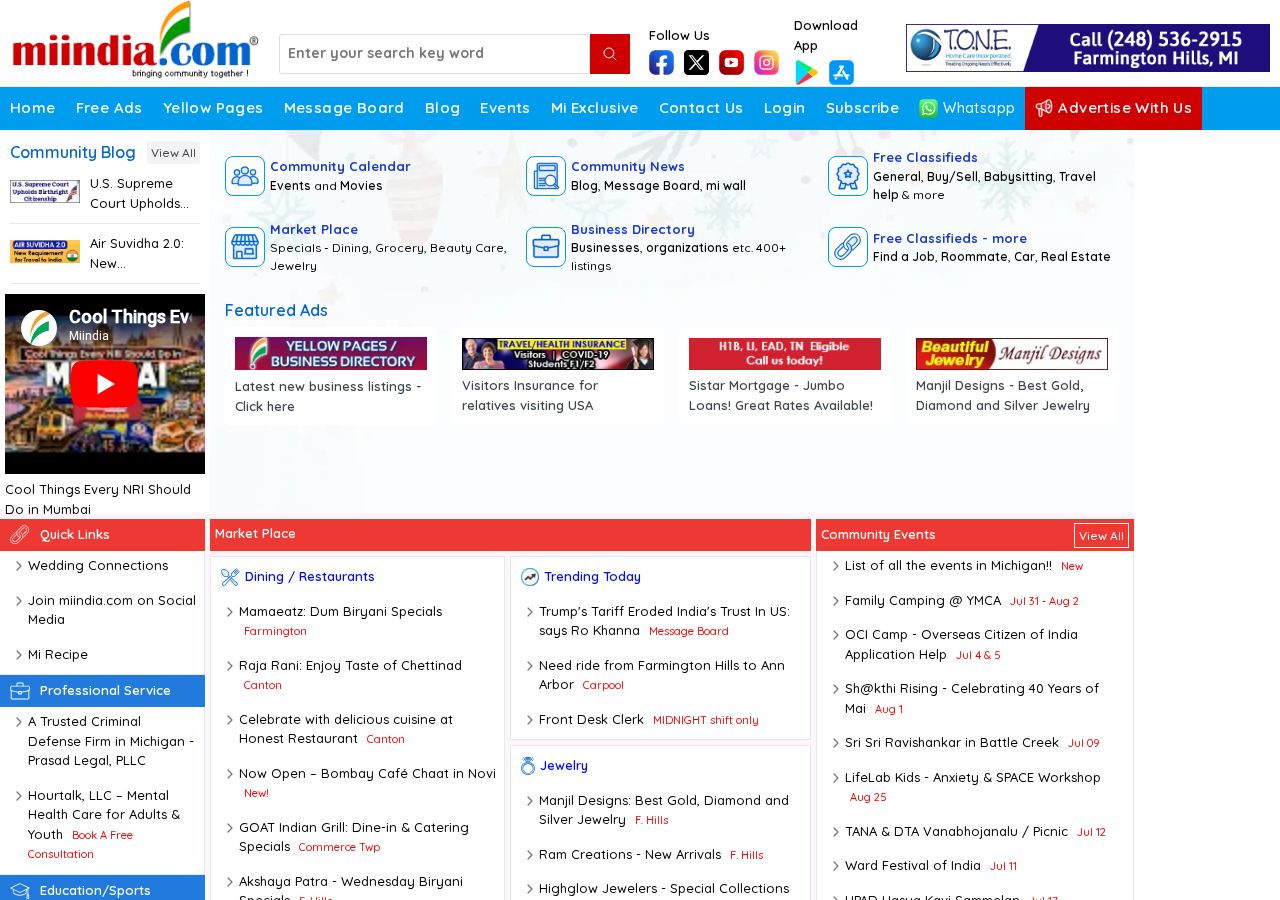Click the megaphone icon beside Advertise With Us
The width and height of the screenshot is (1280, 900).
1044,108
